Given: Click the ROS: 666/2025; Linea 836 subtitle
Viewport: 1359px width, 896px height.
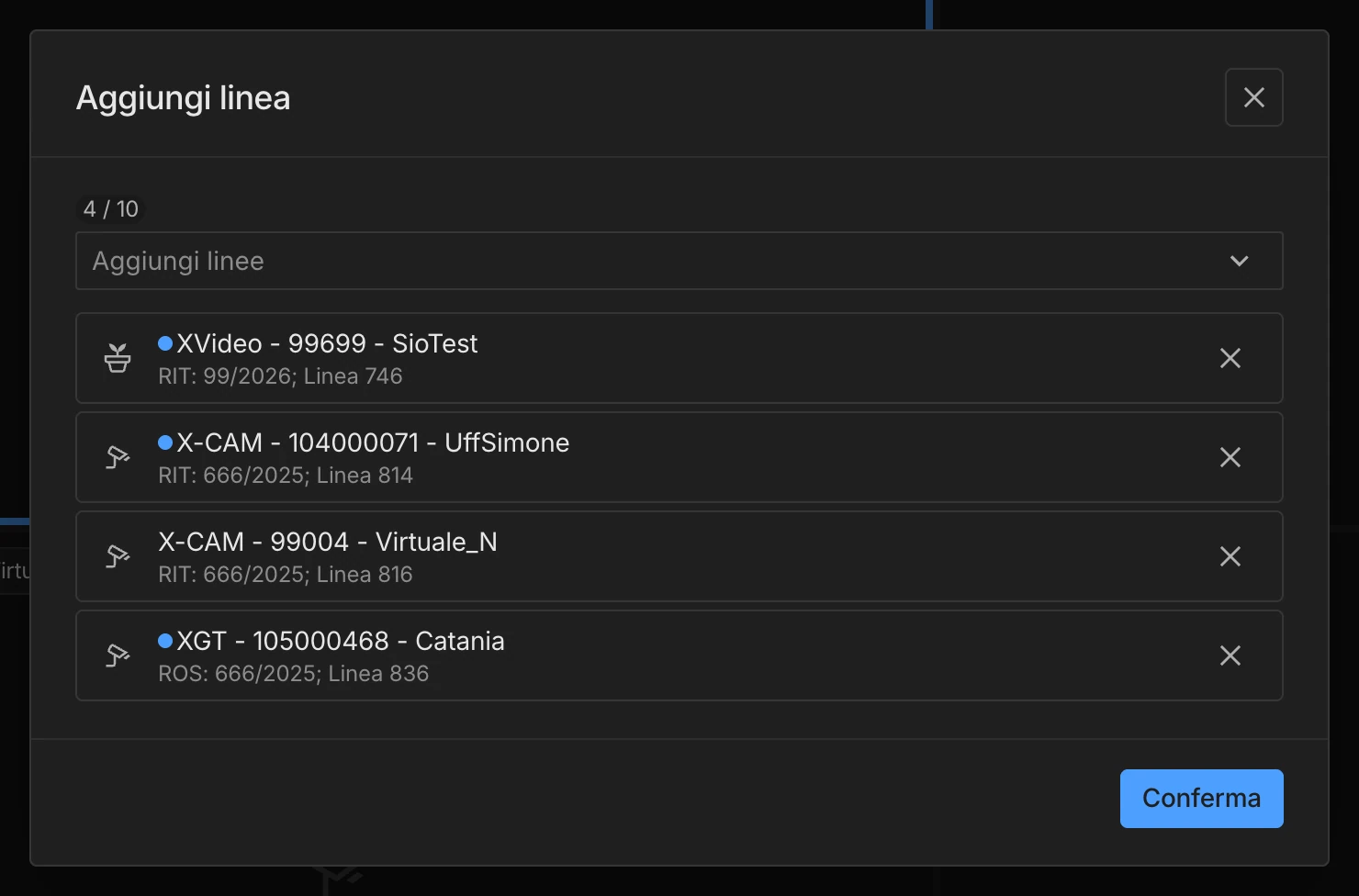Looking at the screenshot, I should pos(294,674).
